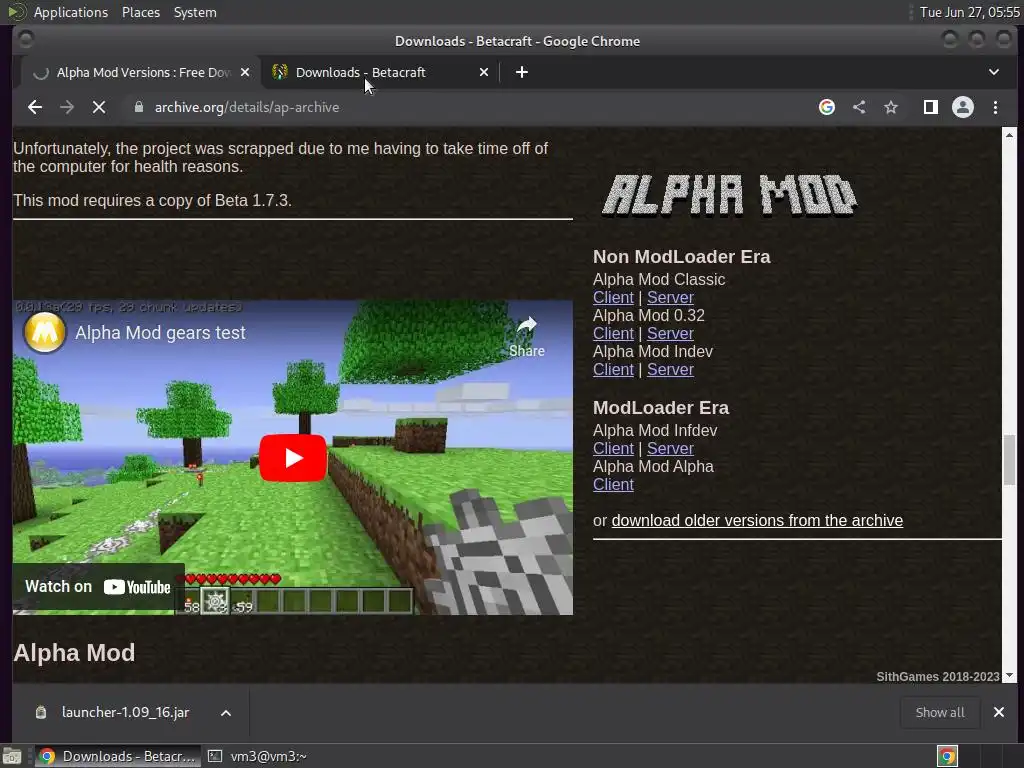Click Chrome workspace icon in bottom panel
1024x768 pixels.
coord(947,756)
